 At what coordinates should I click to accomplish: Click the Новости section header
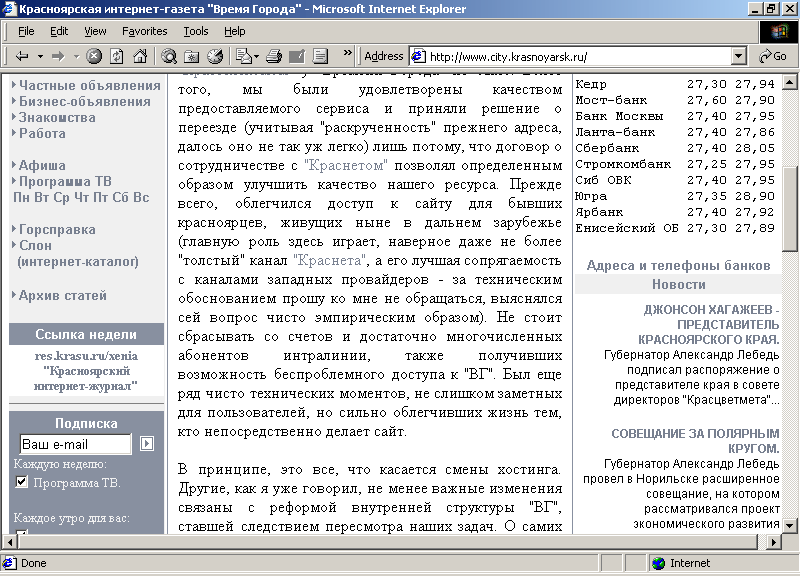pyautogui.click(x=678, y=284)
